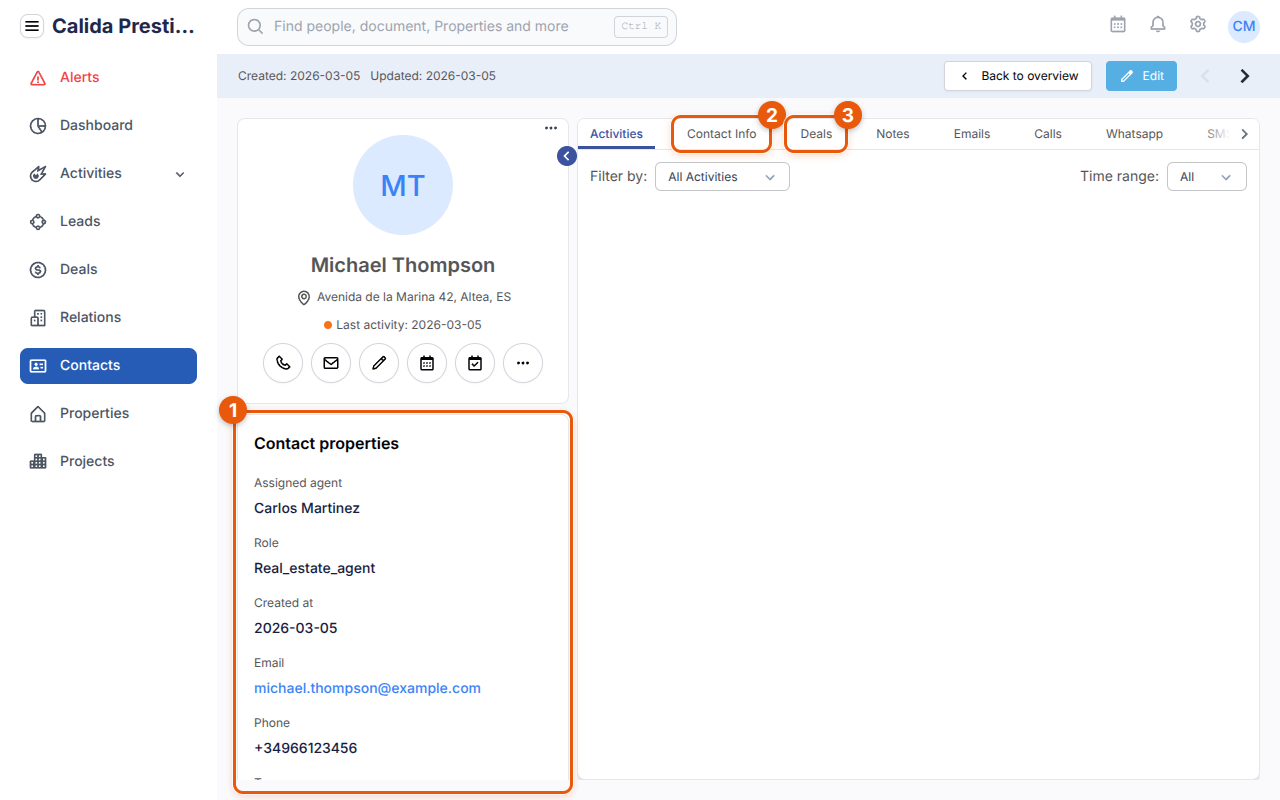Open the calendar icon in top header
Screen dimensions: 1280x800
tap(1118, 25)
